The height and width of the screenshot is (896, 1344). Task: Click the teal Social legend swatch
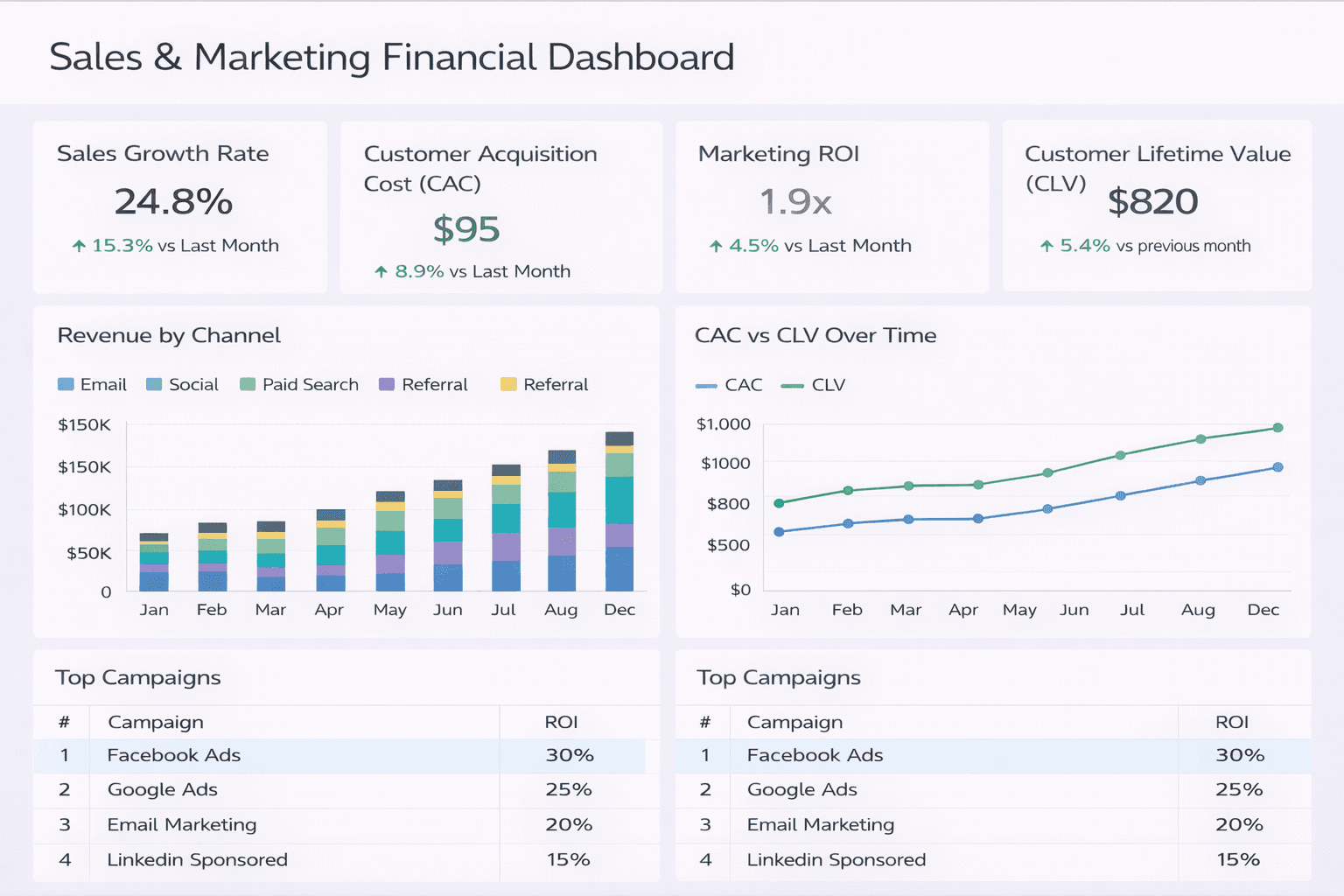pyautogui.click(x=154, y=384)
